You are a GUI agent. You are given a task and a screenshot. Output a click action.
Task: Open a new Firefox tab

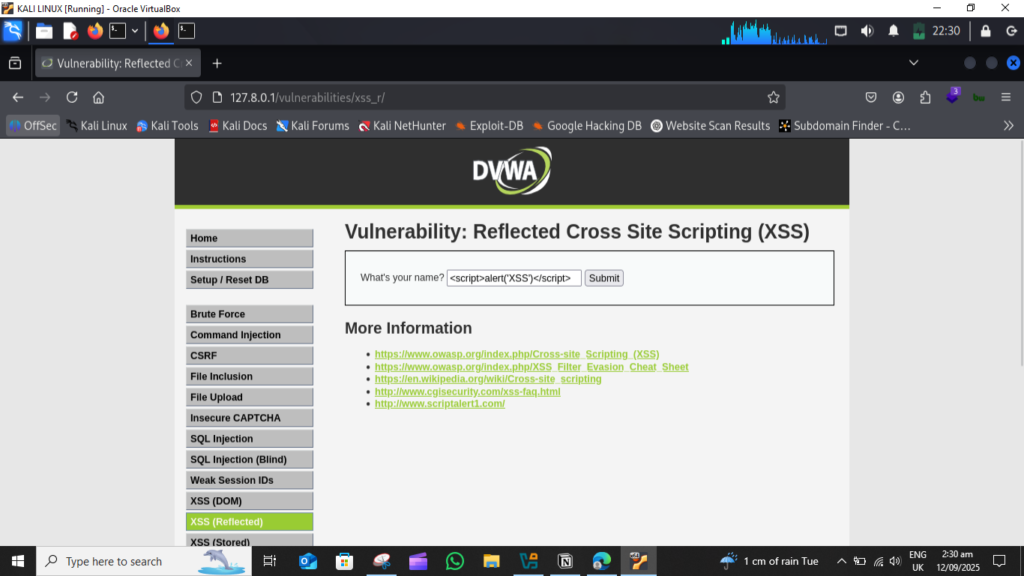tap(216, 63)
